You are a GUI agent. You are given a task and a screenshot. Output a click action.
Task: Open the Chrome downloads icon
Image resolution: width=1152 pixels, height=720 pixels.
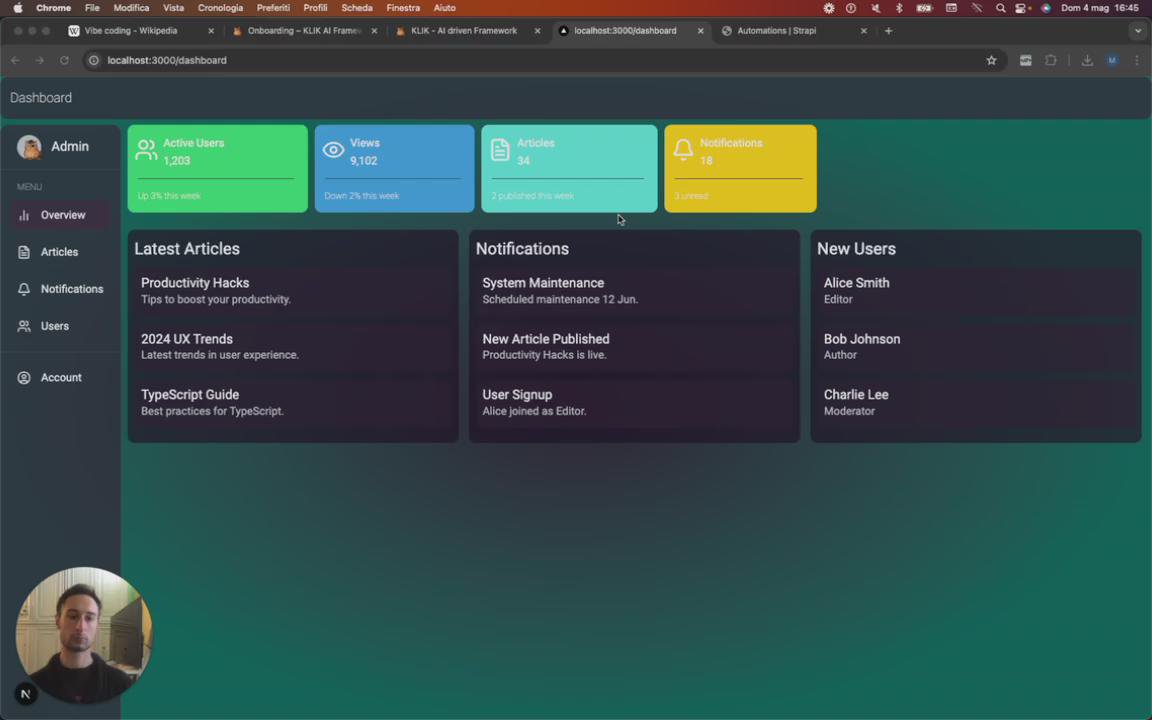point(1087,60)
